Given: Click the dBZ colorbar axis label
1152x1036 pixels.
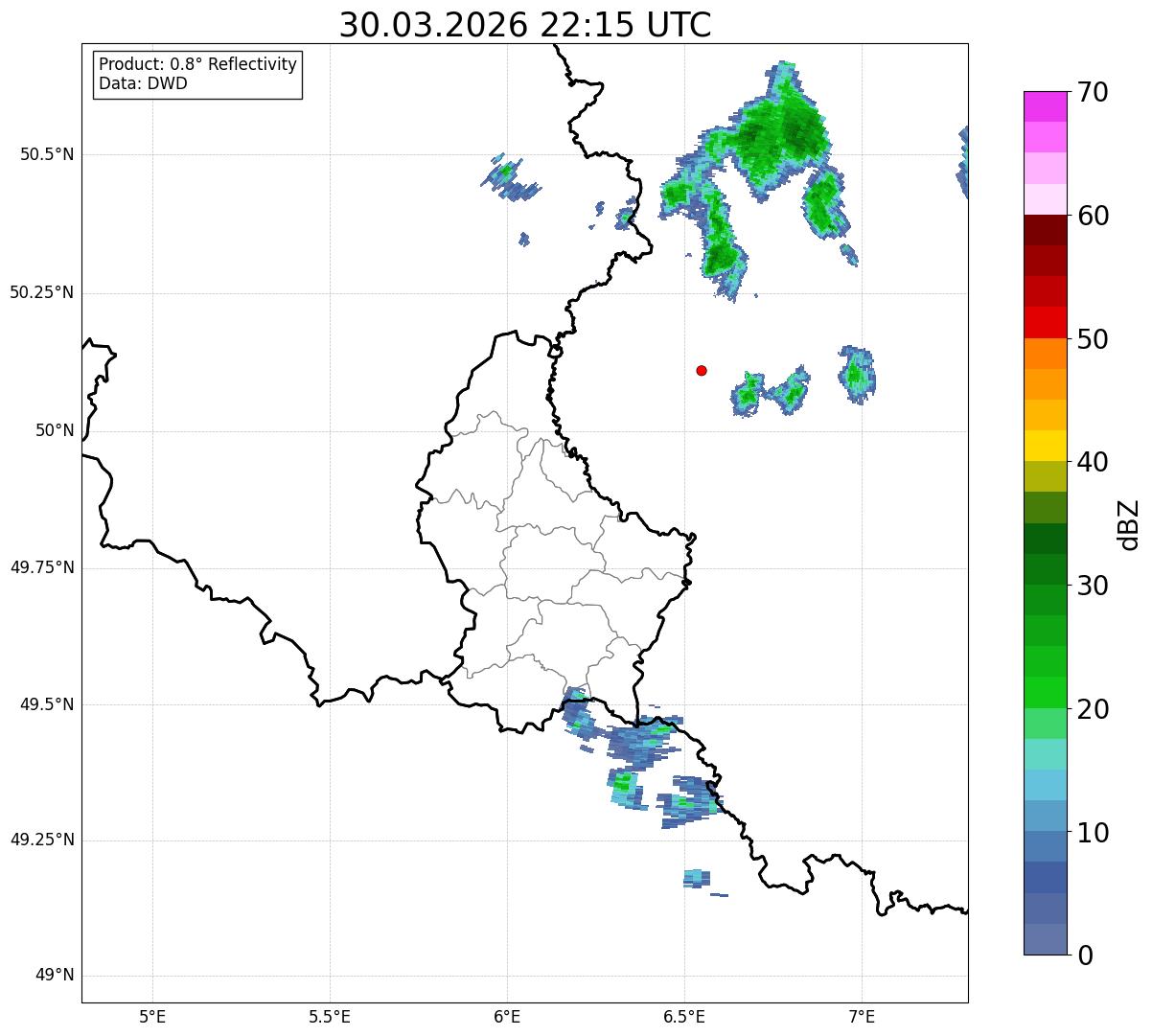Looking at the screenshot, I should [x=1128, y=524].
